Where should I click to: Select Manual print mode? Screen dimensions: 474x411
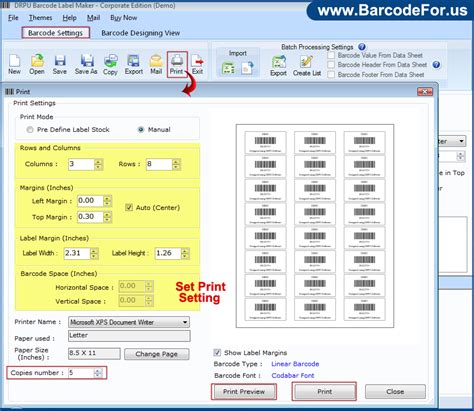[x=141, y=129]
